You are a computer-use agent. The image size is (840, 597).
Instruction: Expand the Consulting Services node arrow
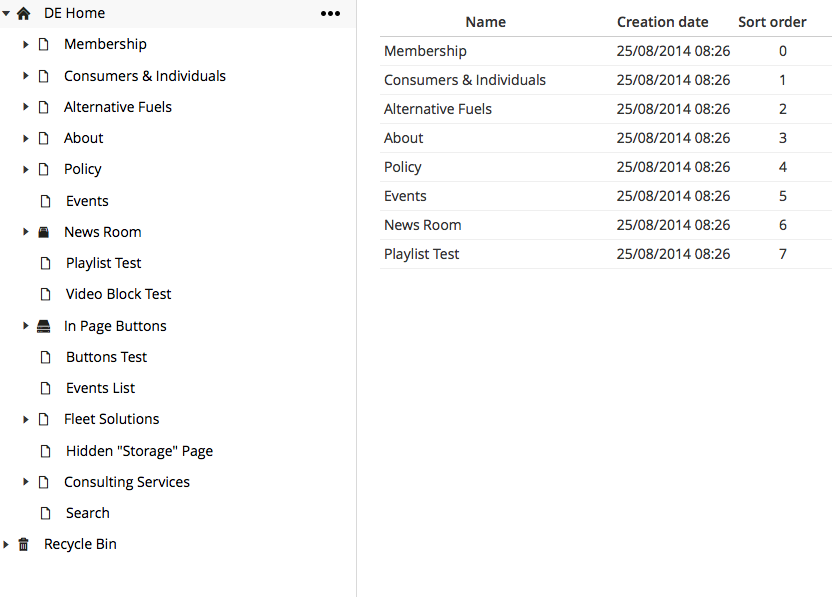pyautogui.click(x=25, y=482)
